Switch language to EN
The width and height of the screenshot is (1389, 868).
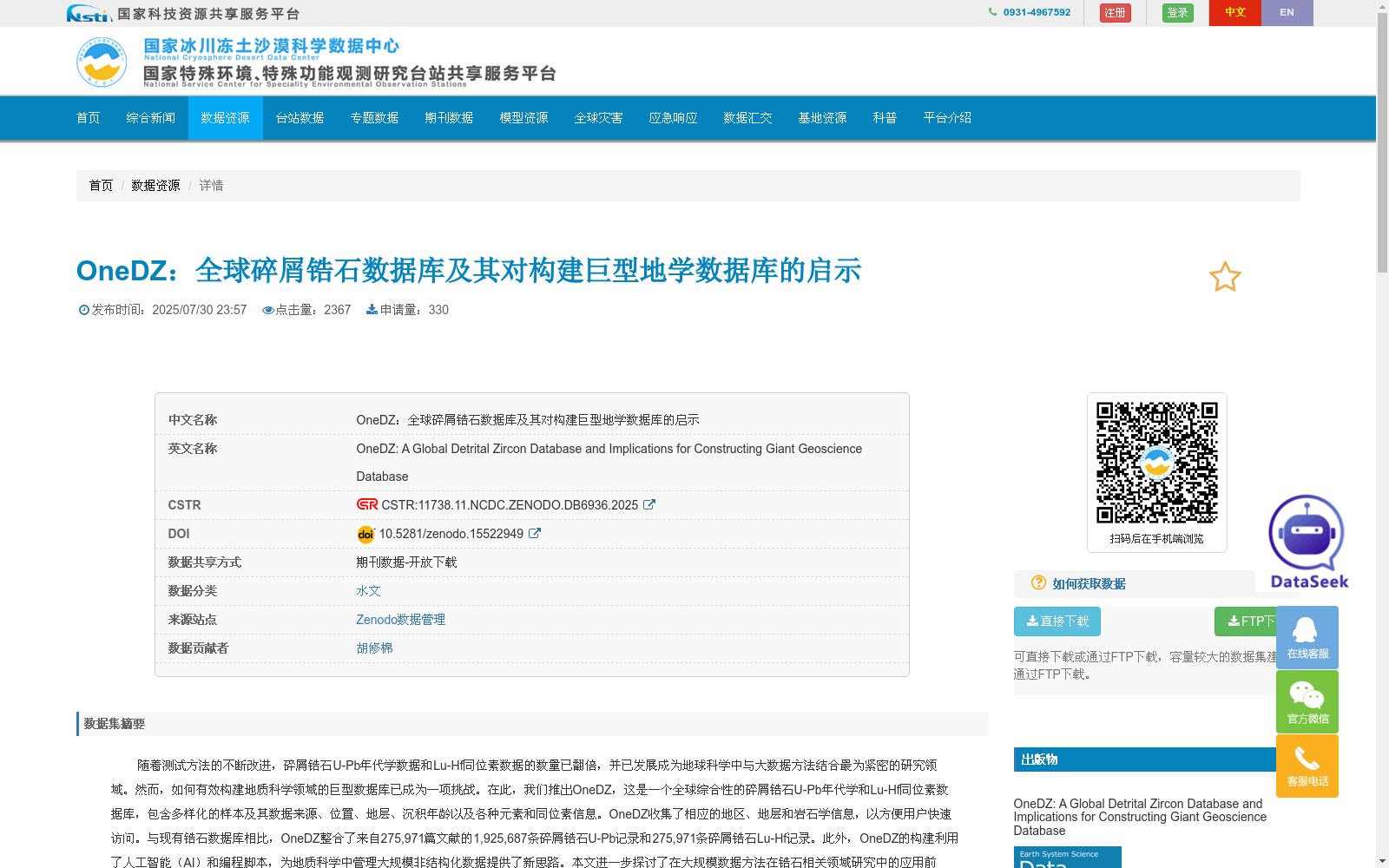point(1287,12)
